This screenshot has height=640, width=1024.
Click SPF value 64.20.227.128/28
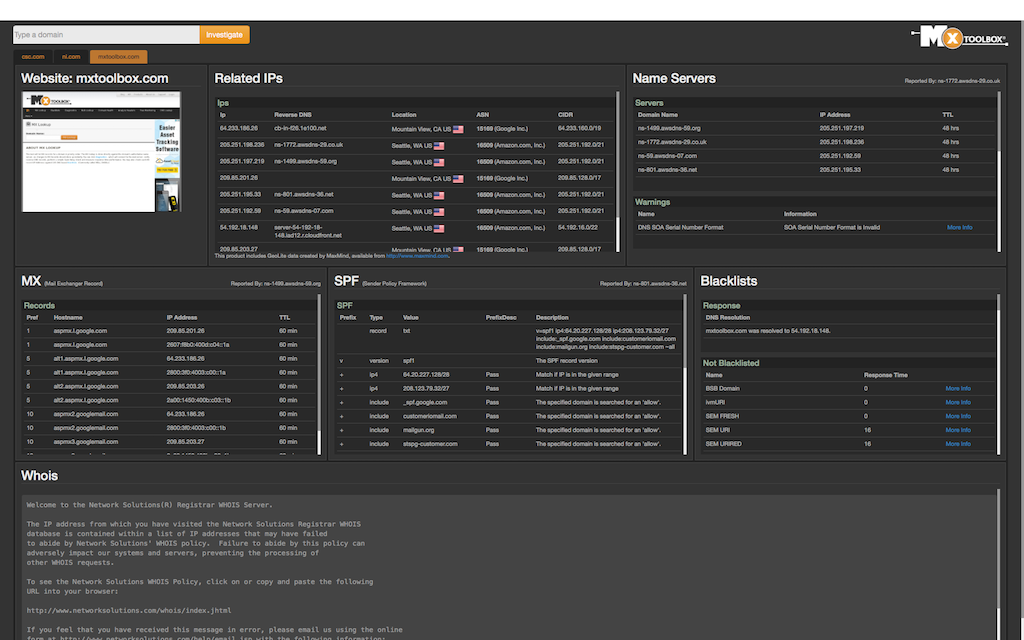point(426,375)
